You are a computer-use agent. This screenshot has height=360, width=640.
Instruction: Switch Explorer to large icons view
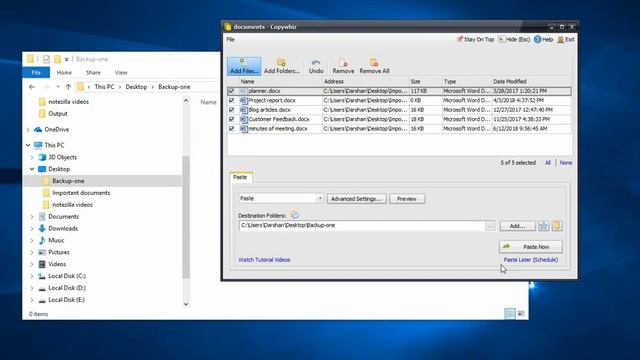[521, 313]
